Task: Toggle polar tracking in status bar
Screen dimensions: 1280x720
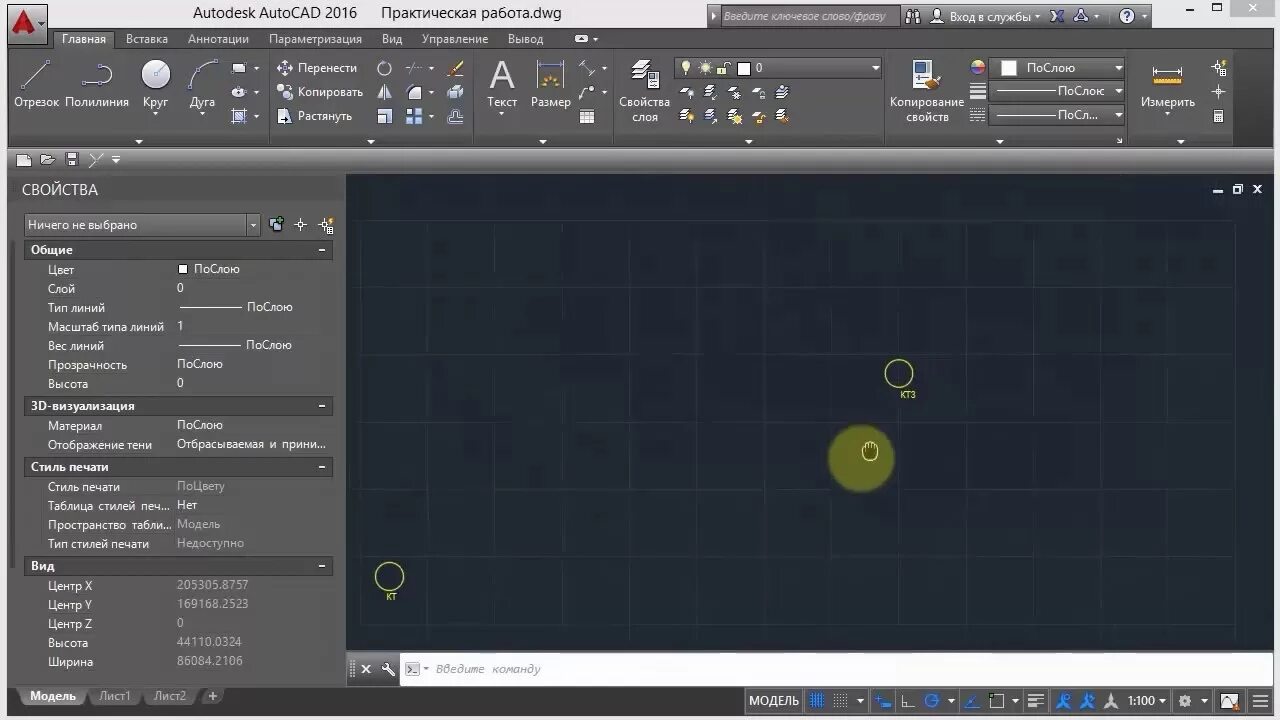Action: click(x=932, y=701)
